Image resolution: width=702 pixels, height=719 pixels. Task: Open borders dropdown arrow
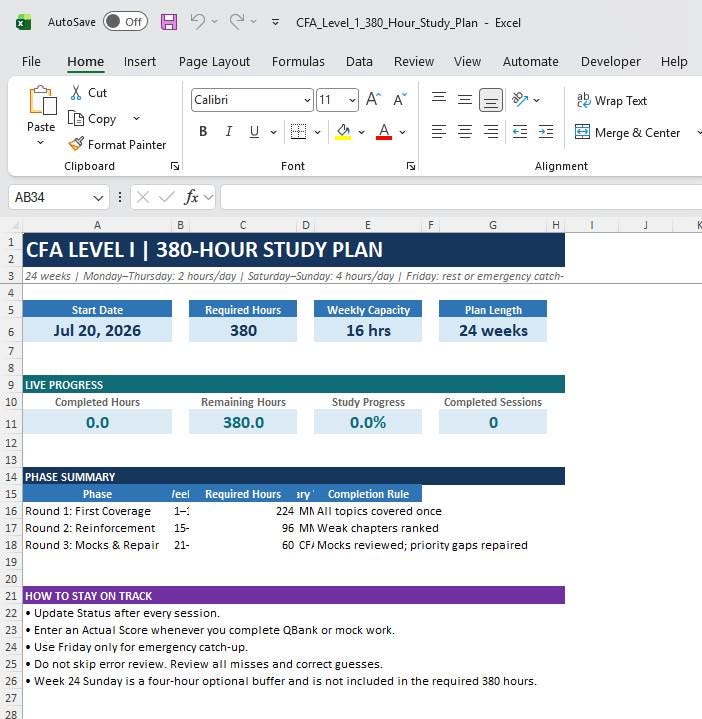(317, 133)
